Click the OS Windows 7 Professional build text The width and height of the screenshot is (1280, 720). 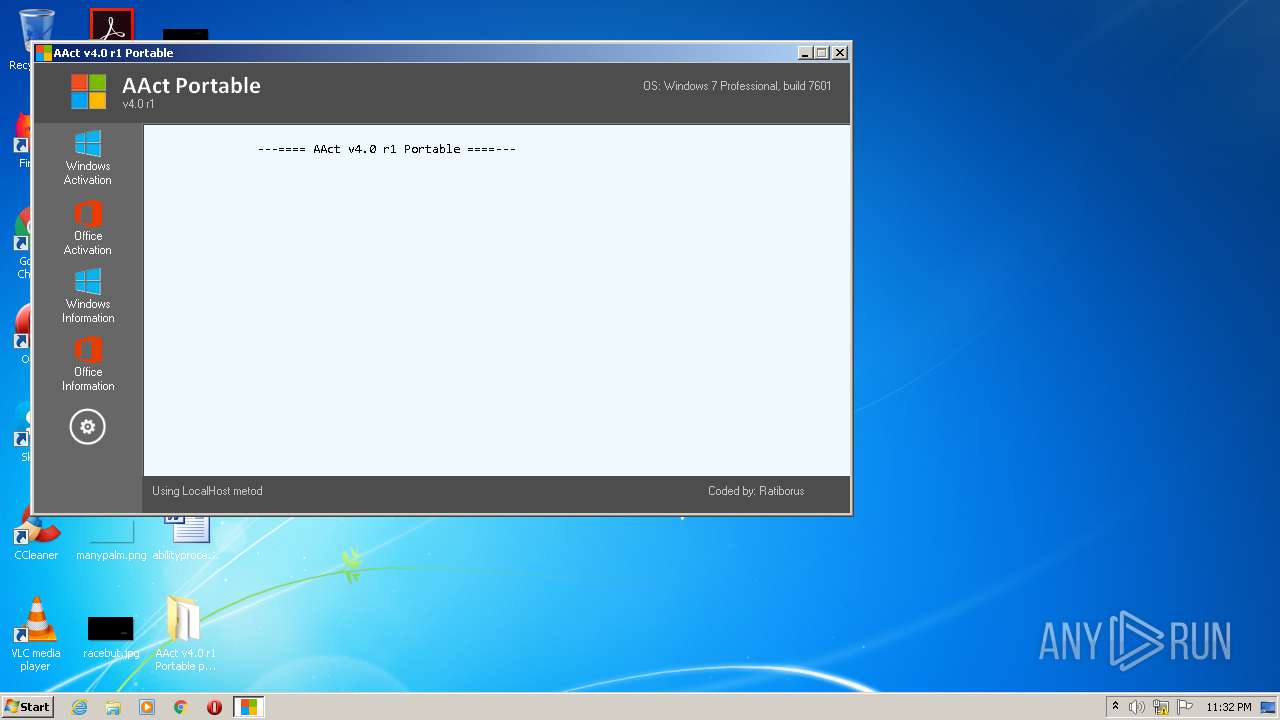(737, 86)
